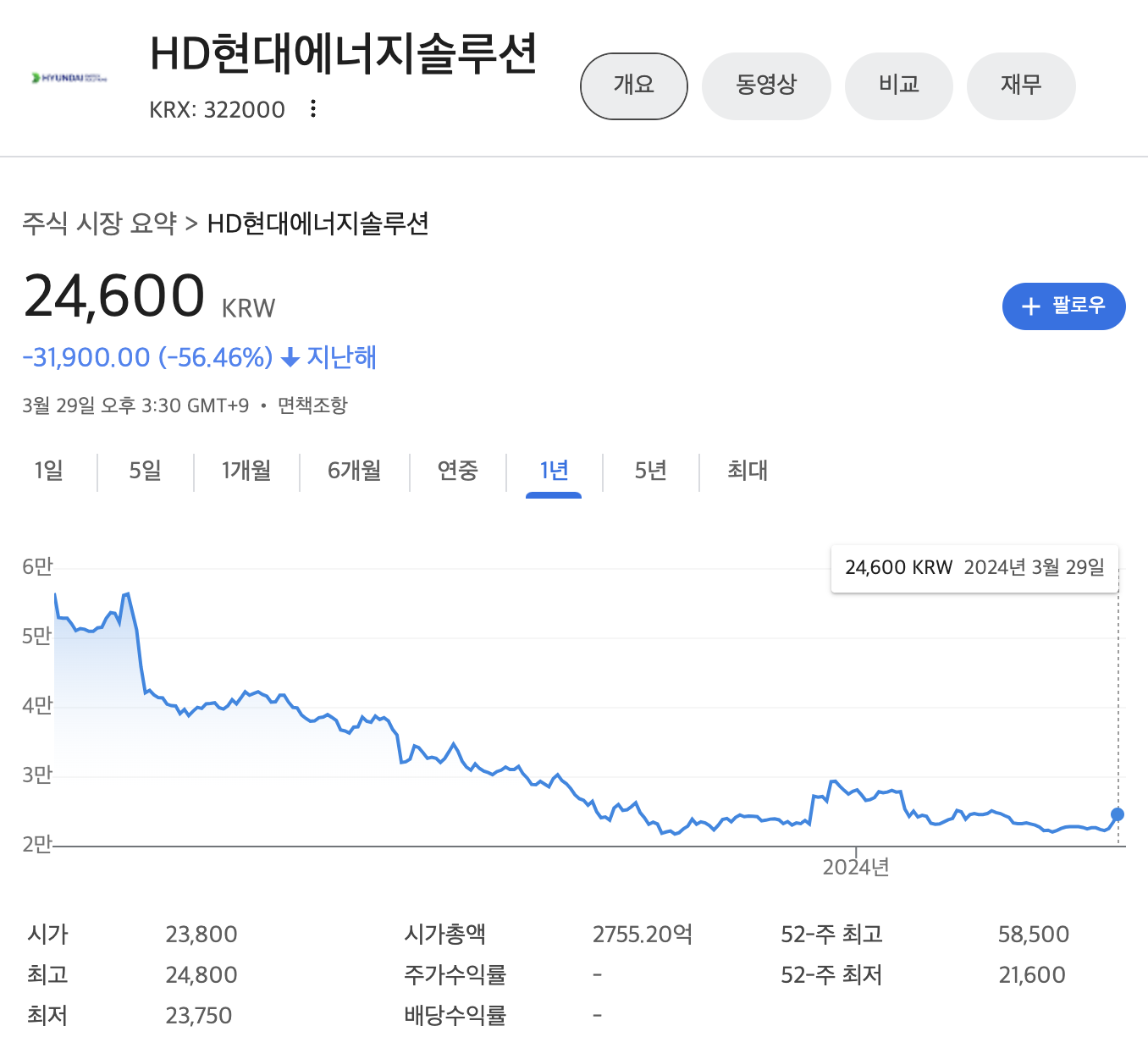The image size is (1148, 1048).
Task: Open the 재무 tab
Action: tap(1021, 85)
